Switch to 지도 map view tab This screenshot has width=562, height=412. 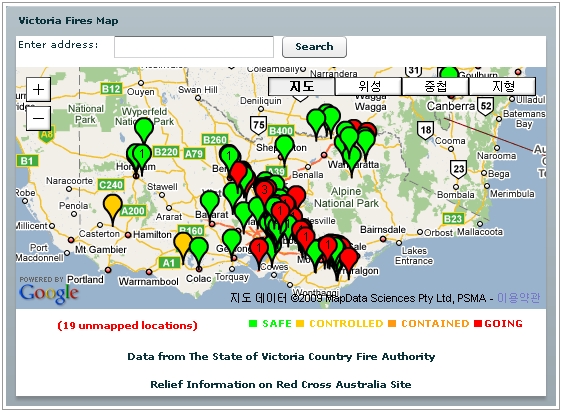pyautogui.click(x=301, y=86)
